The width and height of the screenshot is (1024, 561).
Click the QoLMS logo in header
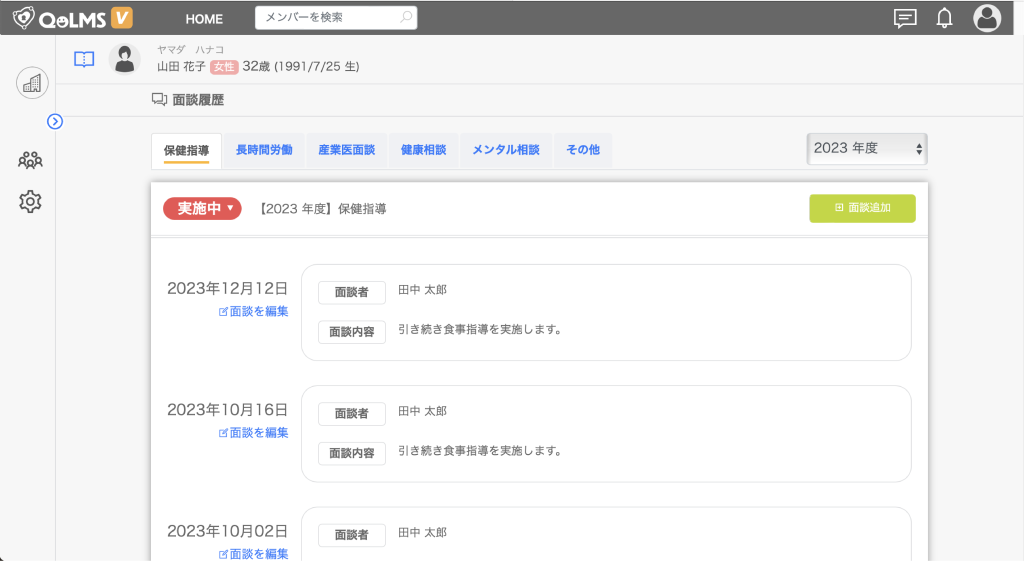click(x=72, y=18)
